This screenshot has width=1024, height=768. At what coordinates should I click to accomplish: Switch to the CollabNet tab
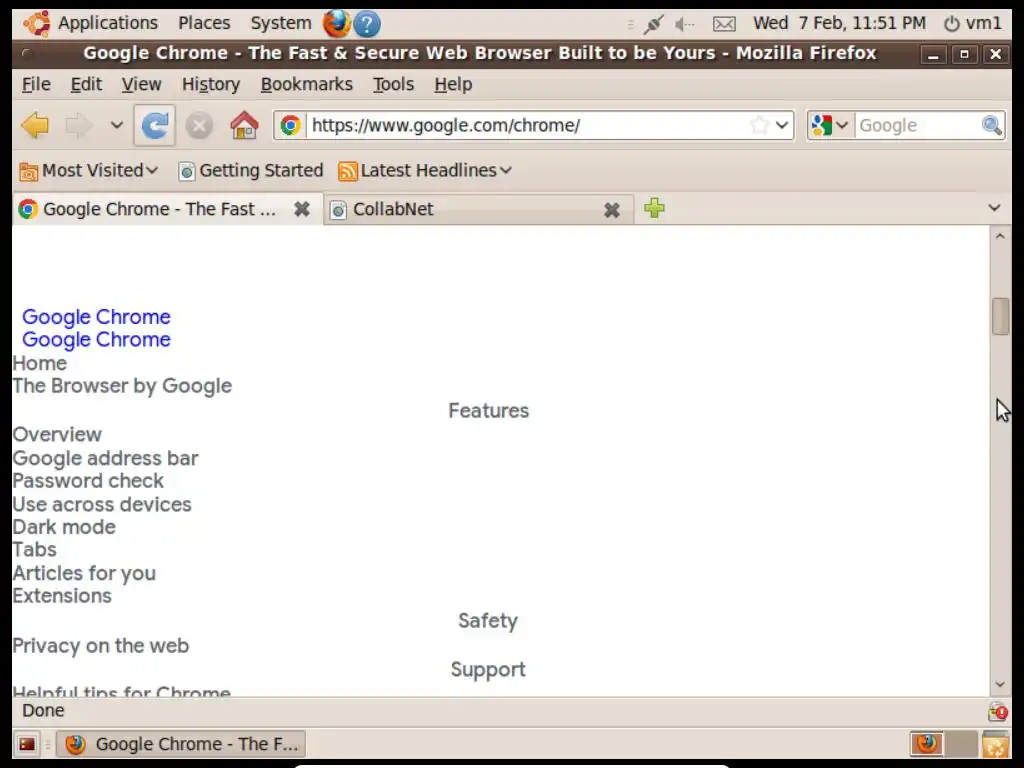478,209
